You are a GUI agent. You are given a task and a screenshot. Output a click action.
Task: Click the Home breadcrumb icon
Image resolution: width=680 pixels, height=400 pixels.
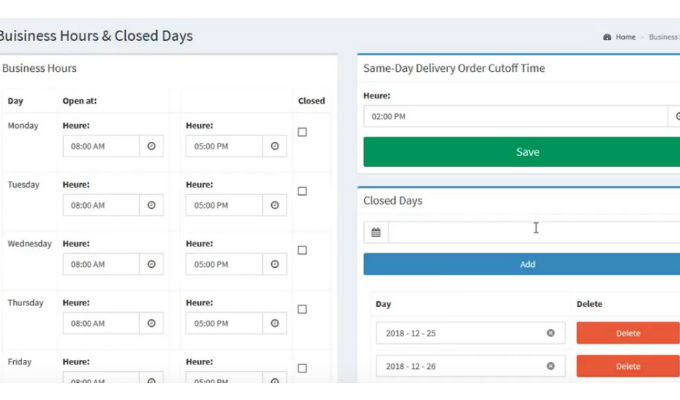coord(607,37)
